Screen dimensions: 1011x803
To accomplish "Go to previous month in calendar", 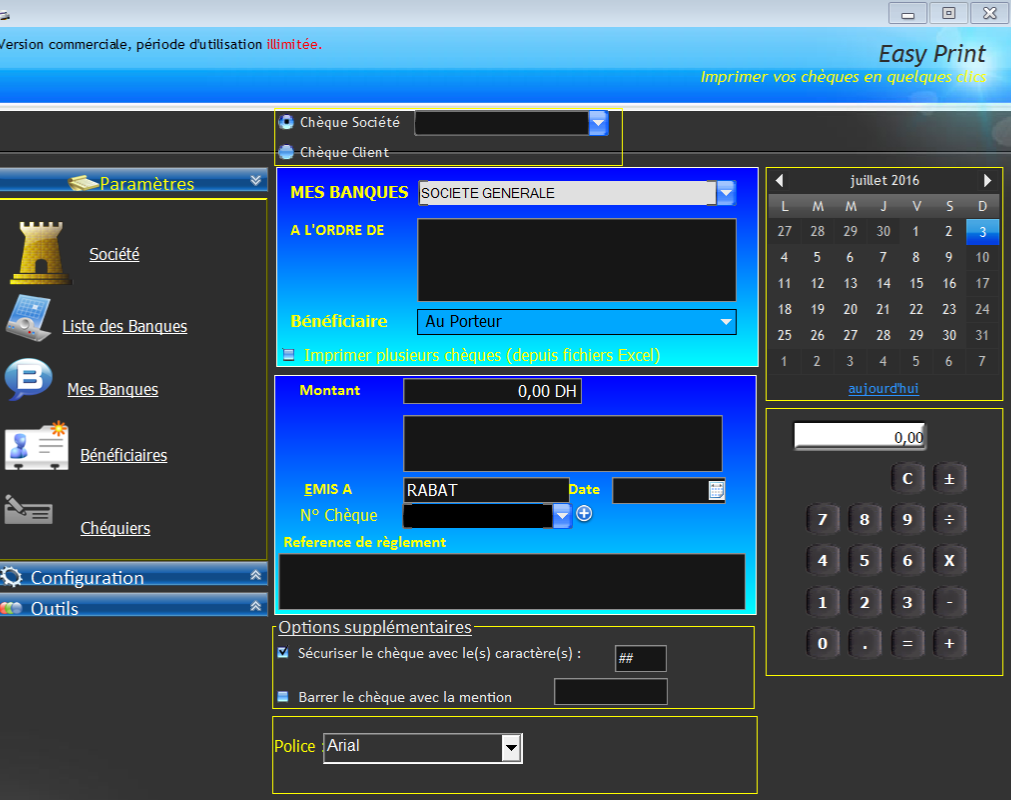I will point(780,181).
